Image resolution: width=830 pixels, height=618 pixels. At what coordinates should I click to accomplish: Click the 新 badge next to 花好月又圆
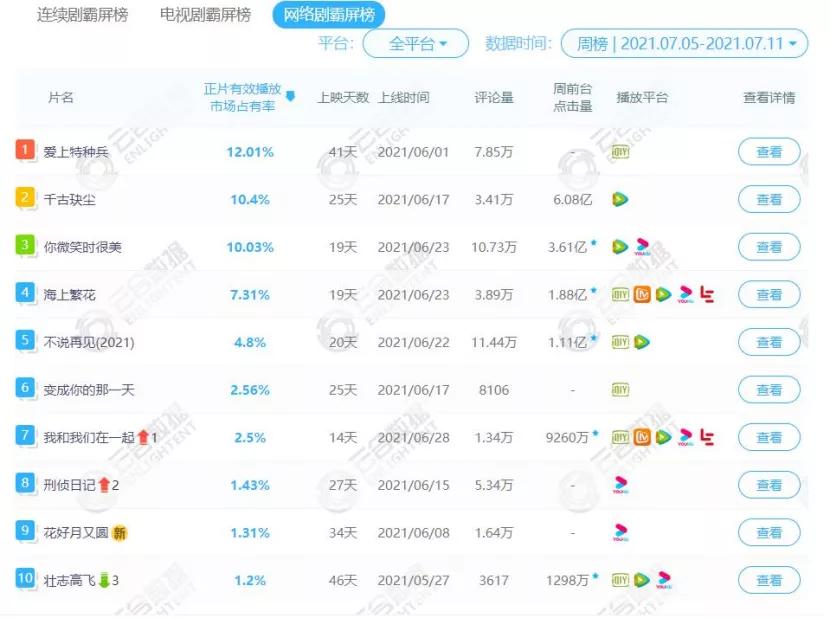pyautogui.click(x=119, y=533)
